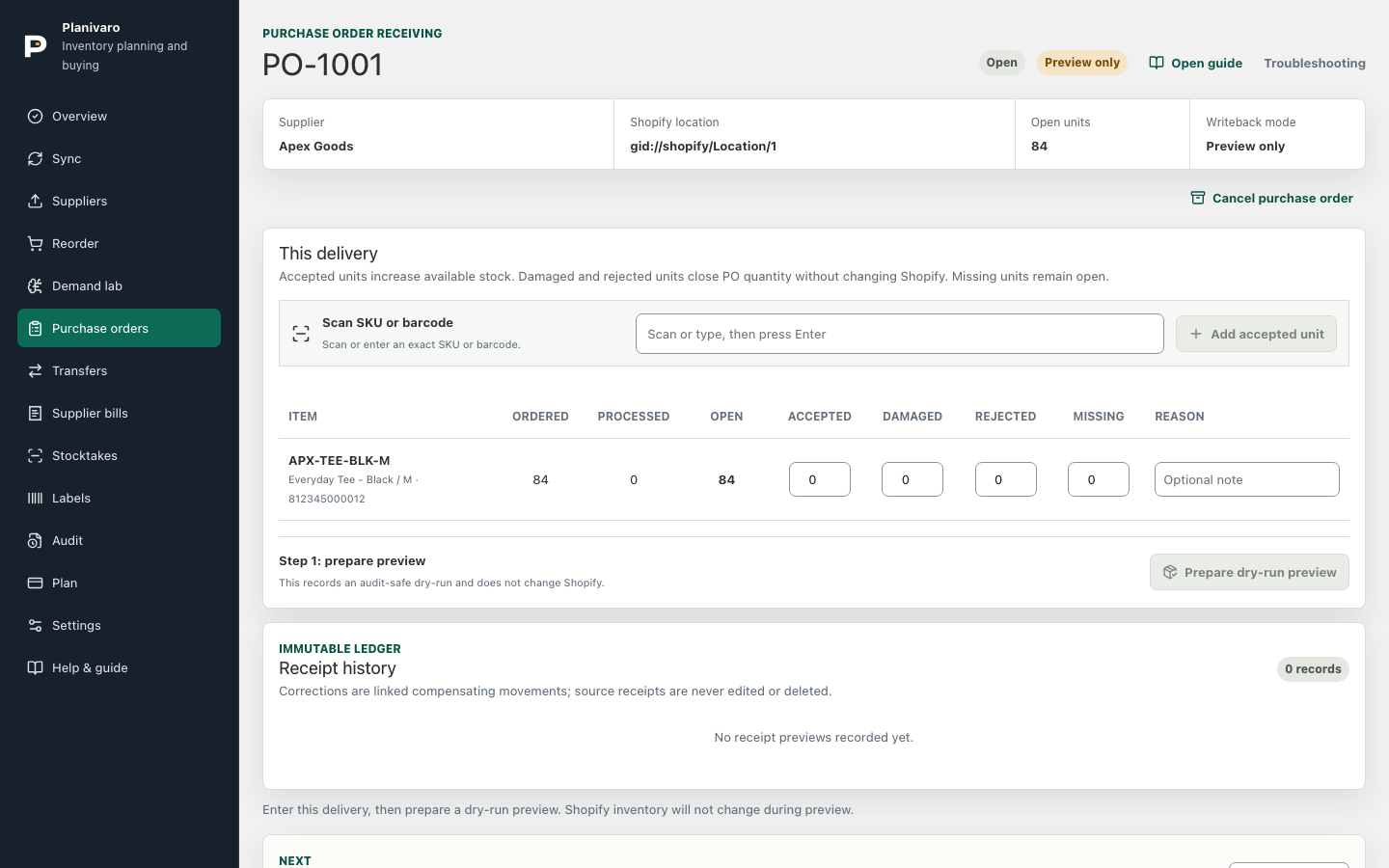Click the Optional note reason field
This screenshot has width=1389, height=868.
(x=1247, y=479)
